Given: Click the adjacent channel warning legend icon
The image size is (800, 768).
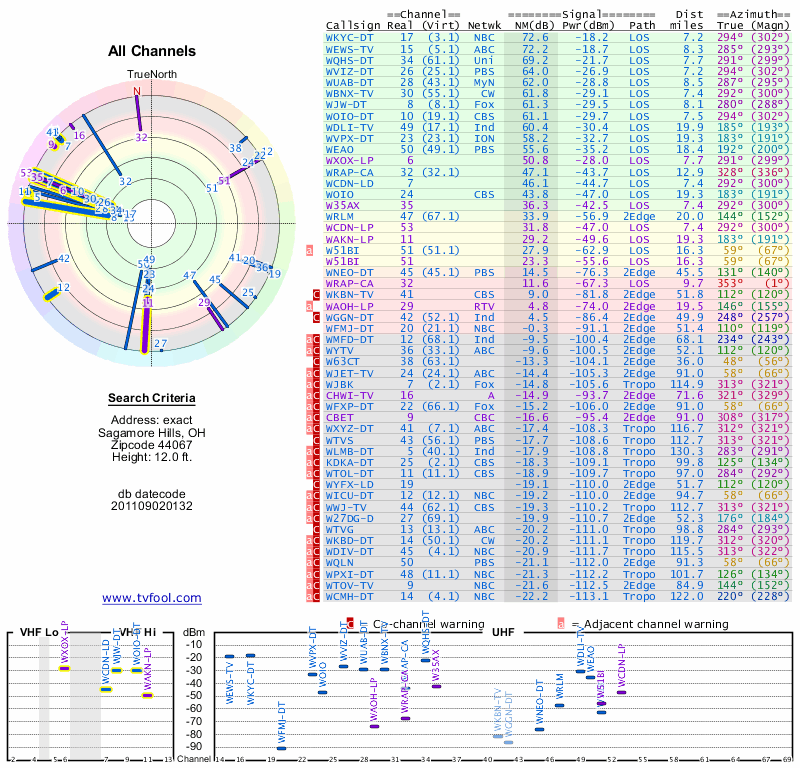Looking at the screenshot, I should pos(561,624).
